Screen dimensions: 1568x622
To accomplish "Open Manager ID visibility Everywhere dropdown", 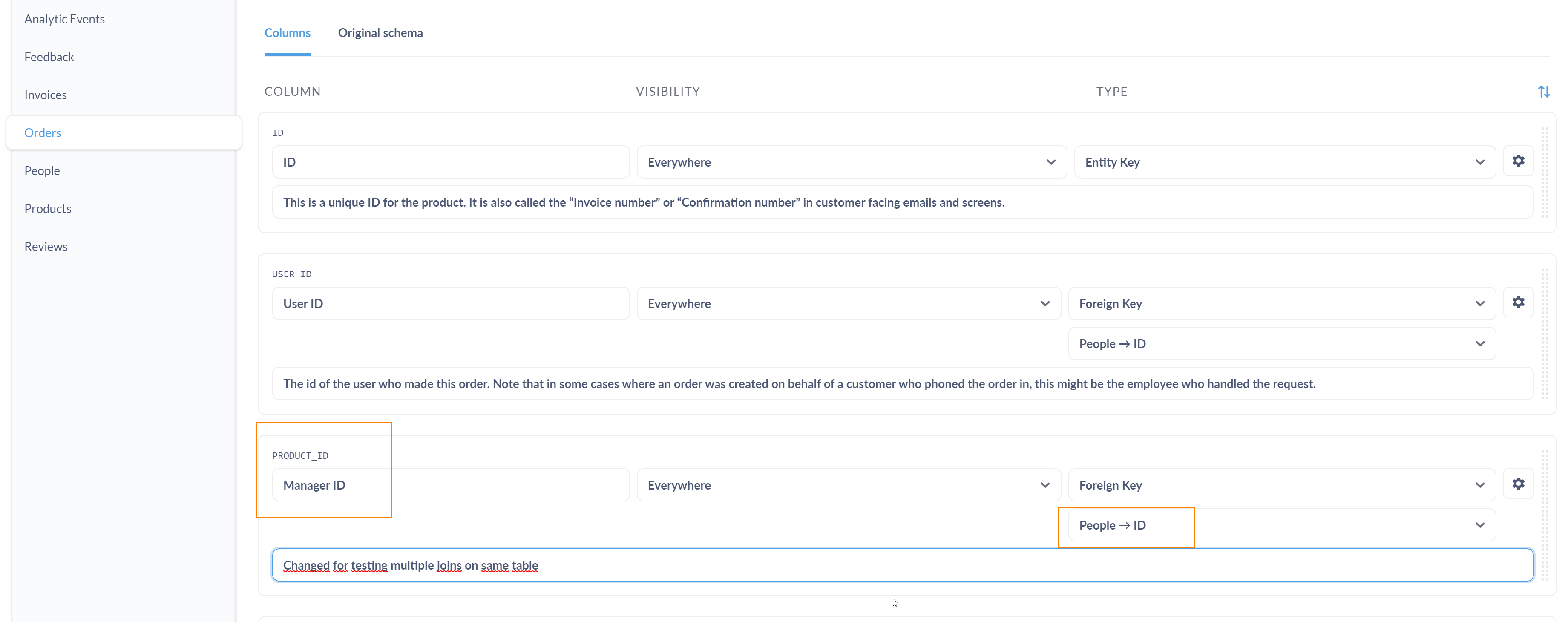I will [849, 485].
